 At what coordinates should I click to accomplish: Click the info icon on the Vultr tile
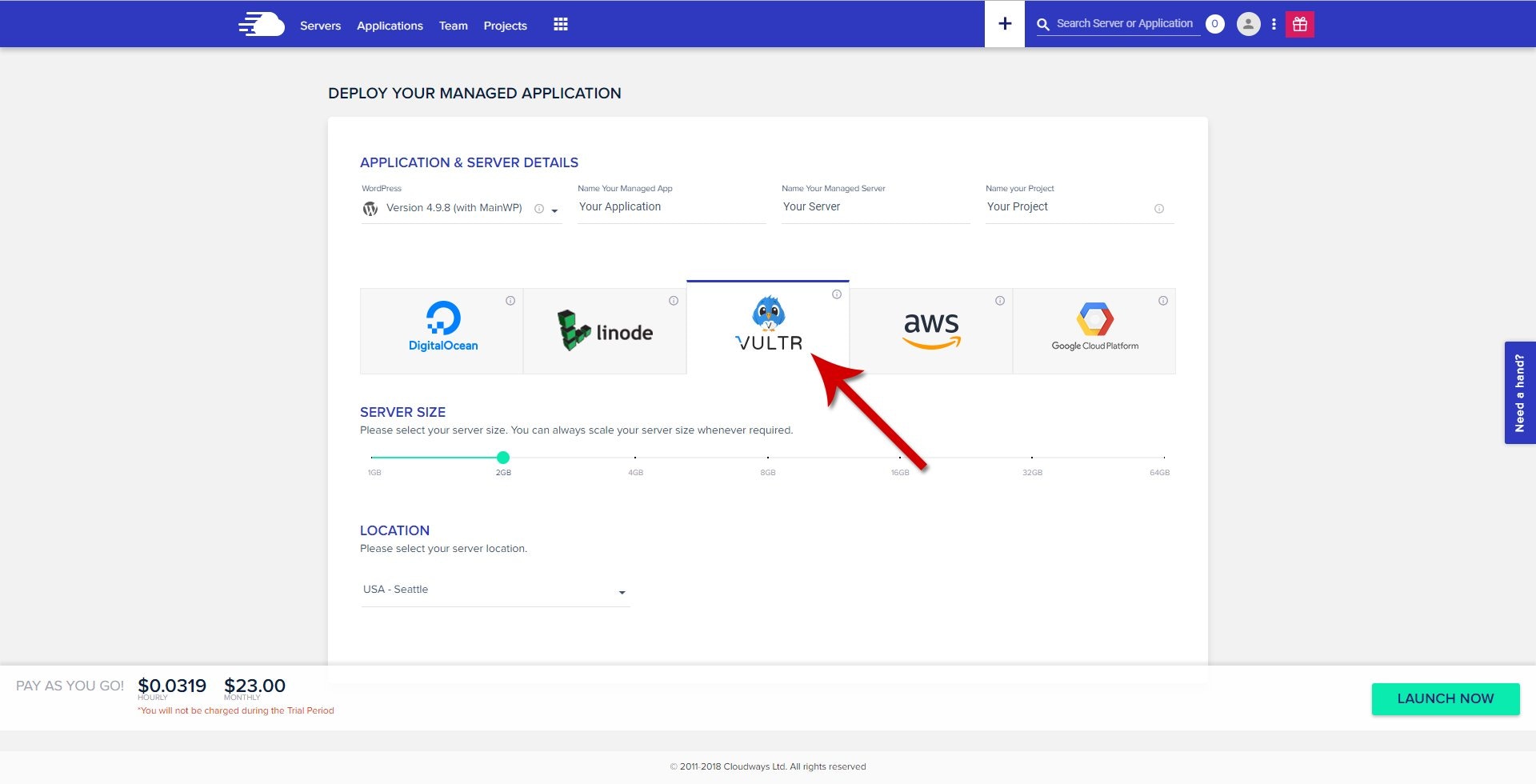click(837, 294)
